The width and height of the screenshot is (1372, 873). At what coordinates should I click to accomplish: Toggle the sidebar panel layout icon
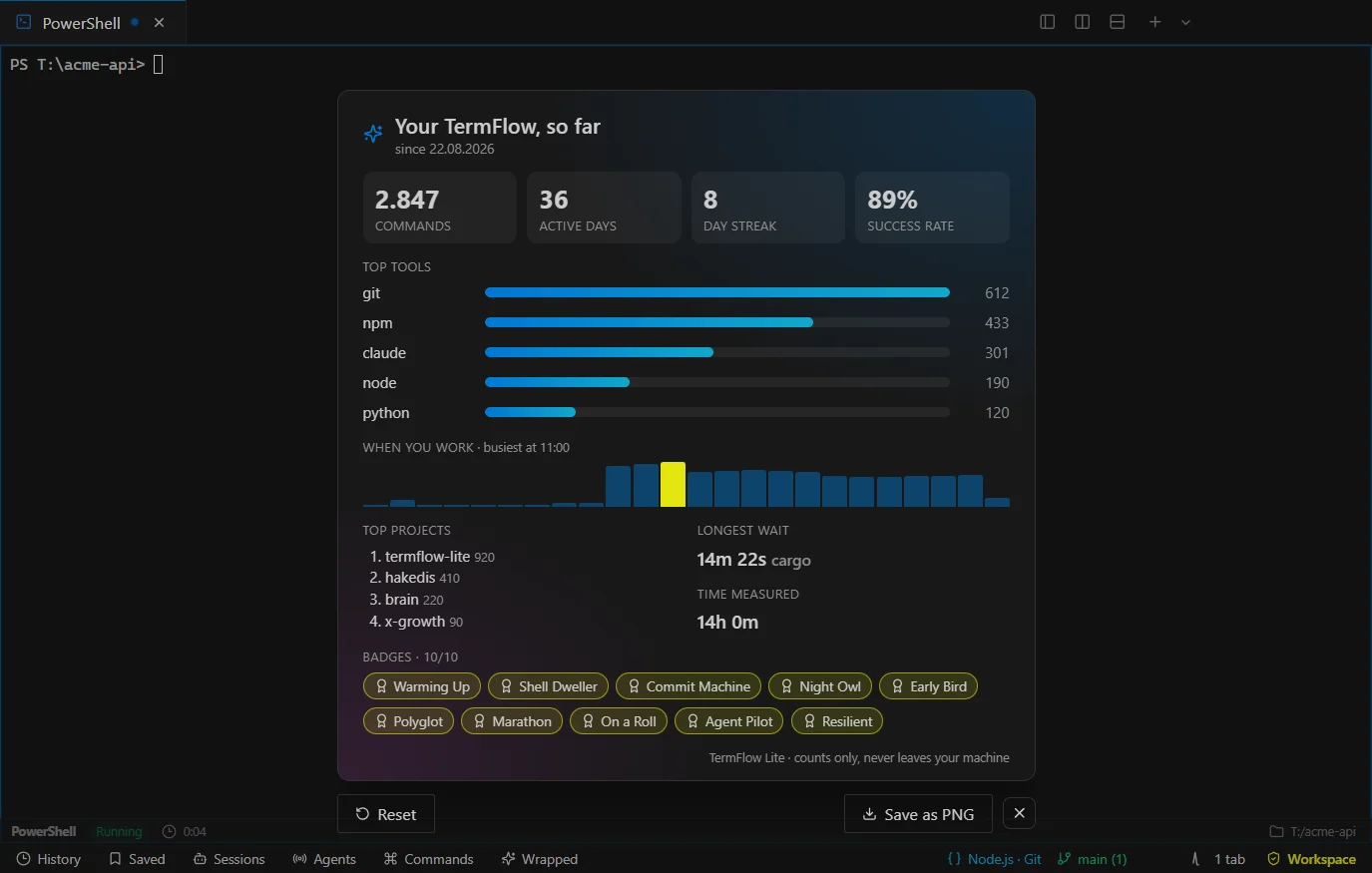(1047, 22)
